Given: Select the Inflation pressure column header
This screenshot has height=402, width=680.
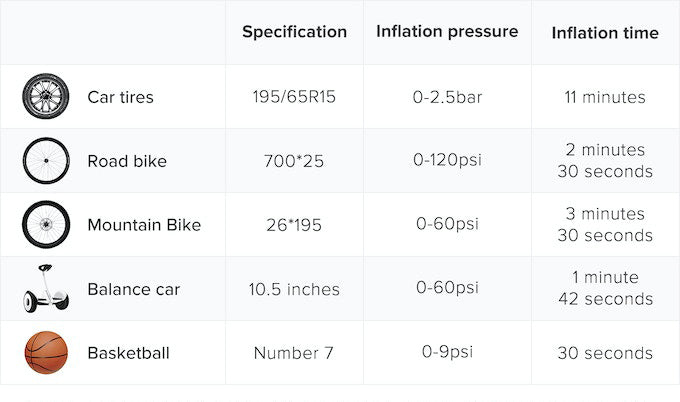Looking at the screenshot, I should click(447, 31).
